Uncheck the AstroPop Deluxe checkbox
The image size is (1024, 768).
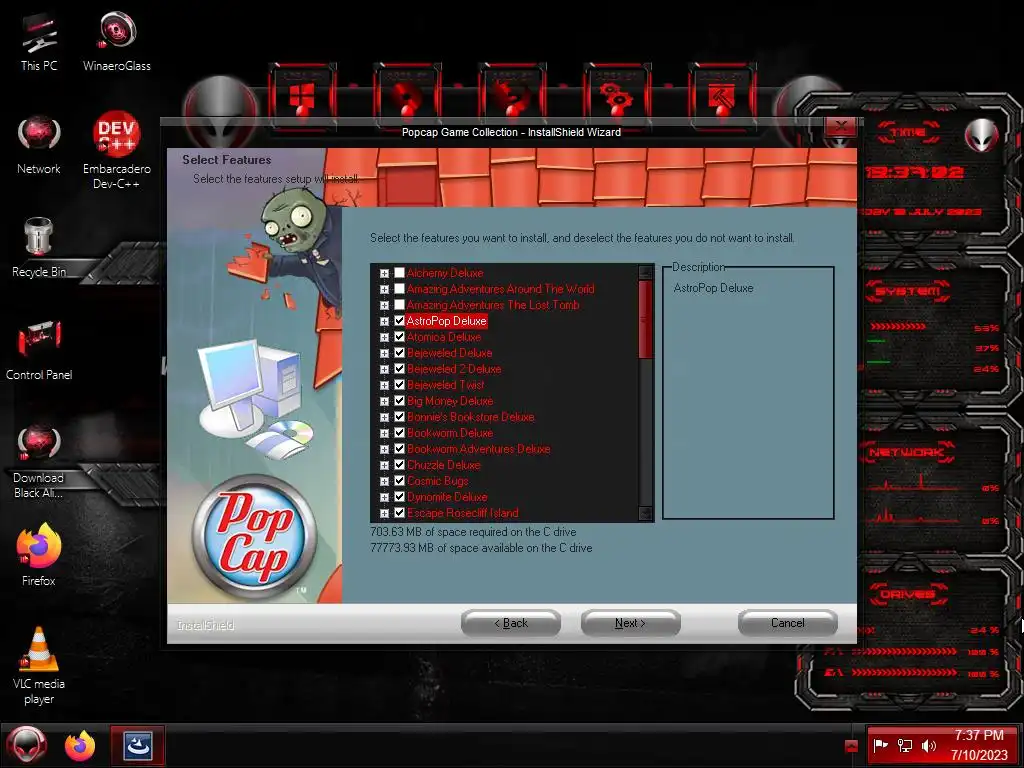click(399, 321)
